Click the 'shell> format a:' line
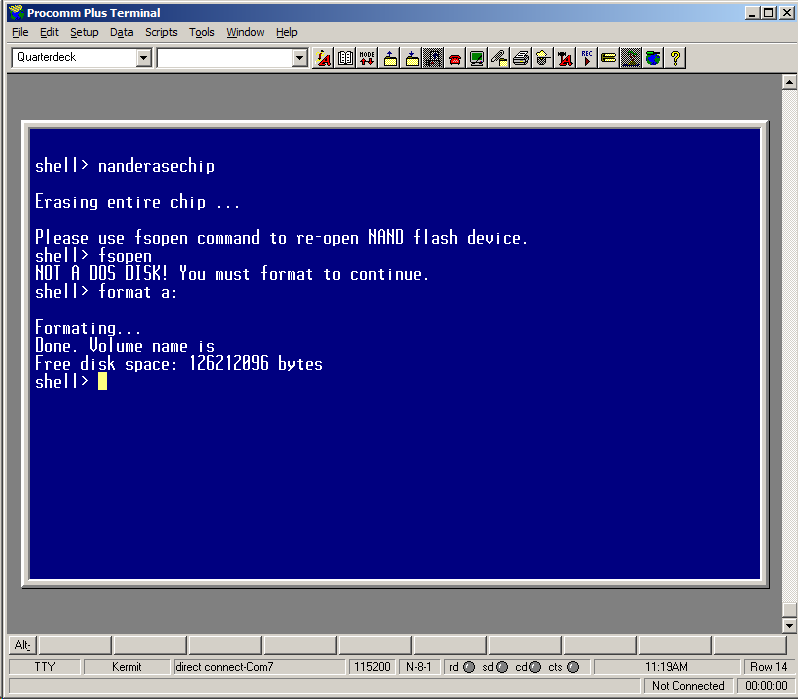Image resolution: width=798 pixels, height=699 pixels. 105,292
